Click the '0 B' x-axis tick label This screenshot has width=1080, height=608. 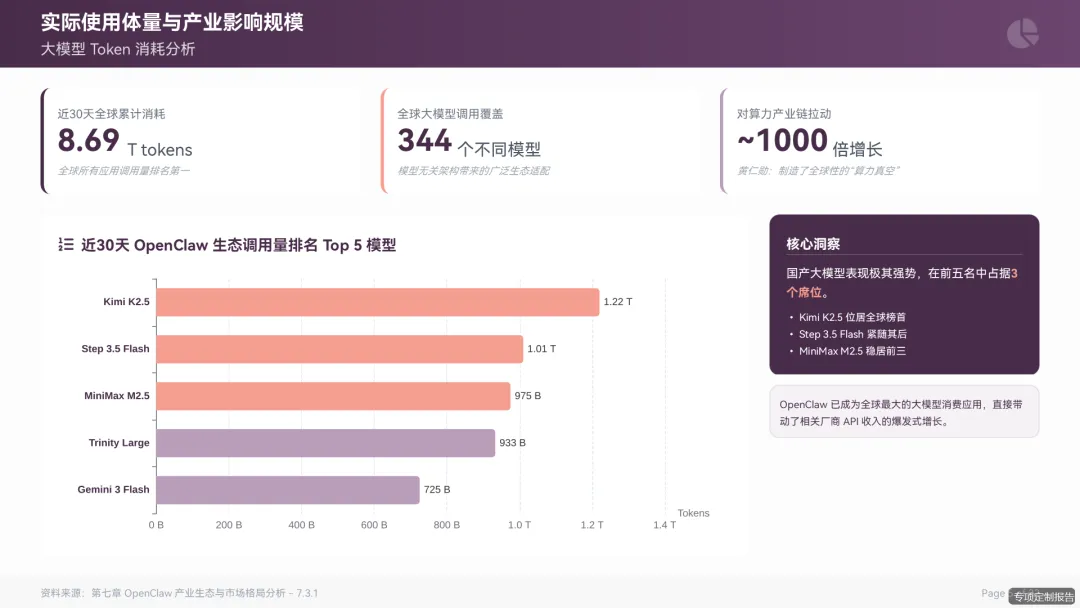156,525
